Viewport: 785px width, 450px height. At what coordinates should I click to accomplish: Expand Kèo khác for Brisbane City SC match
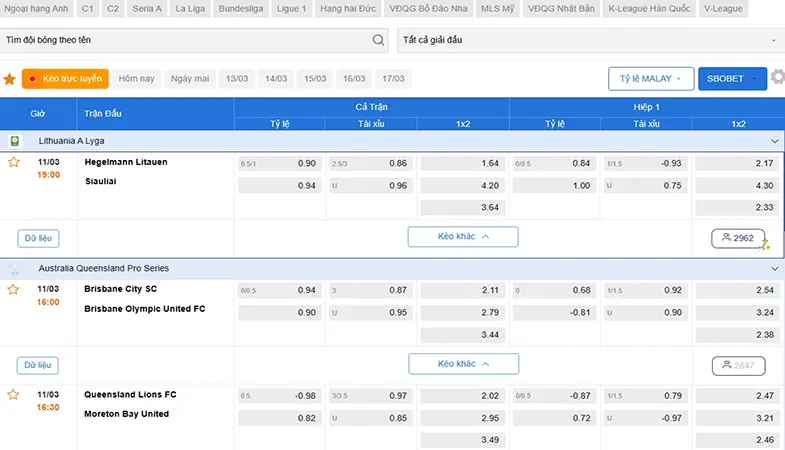464,364
